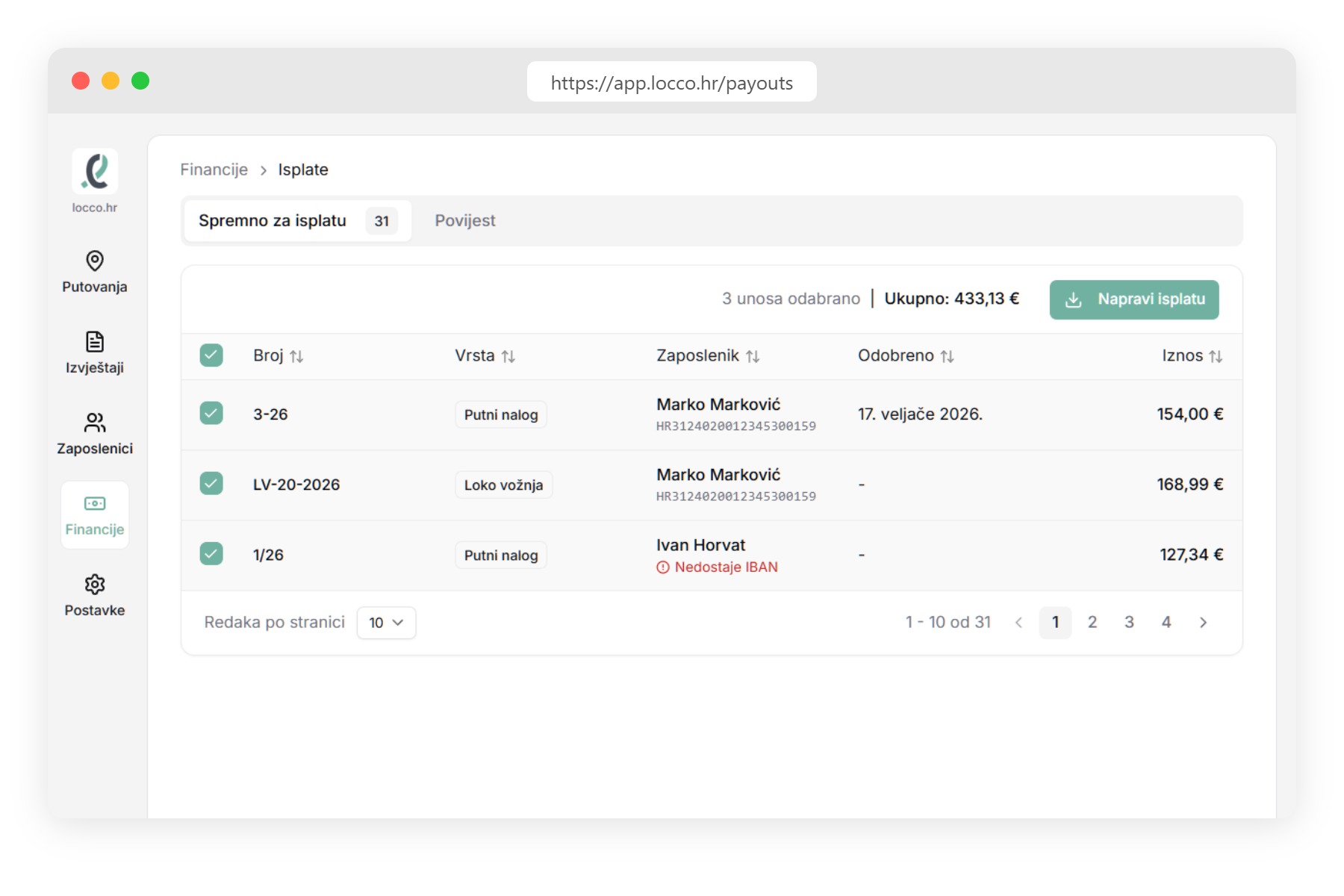Click the browser address bar URL

pos(671,83)
